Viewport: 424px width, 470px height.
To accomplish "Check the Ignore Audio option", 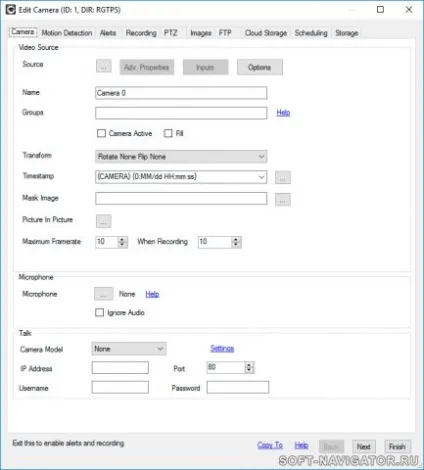I will [99, 312].
